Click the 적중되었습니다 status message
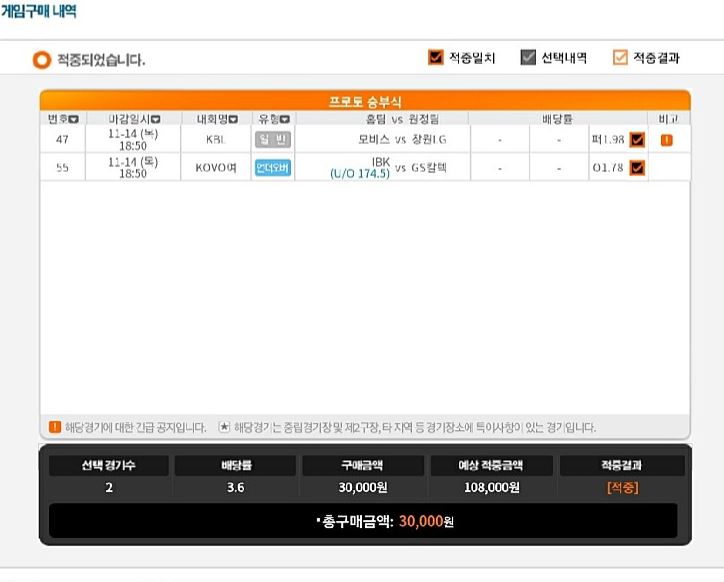Image resolution: width=724 pixels, height=582 pixels. click(x=101, y=60)
